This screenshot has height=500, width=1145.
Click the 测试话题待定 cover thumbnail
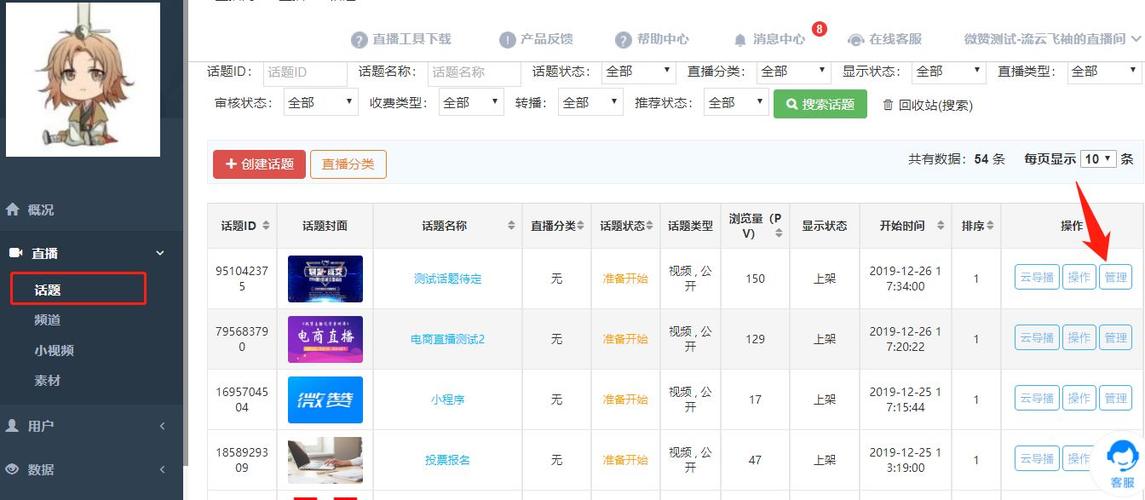(325, 278)
